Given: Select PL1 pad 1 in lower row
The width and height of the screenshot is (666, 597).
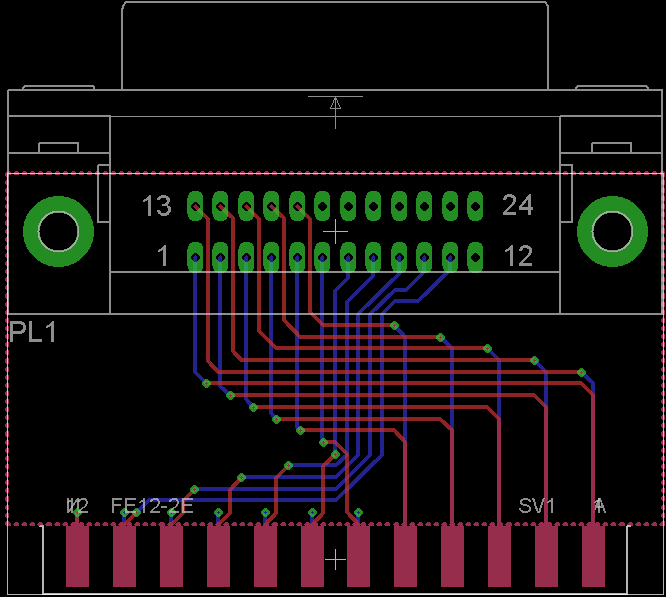Looking at the screenshot, I should (195, 257).
